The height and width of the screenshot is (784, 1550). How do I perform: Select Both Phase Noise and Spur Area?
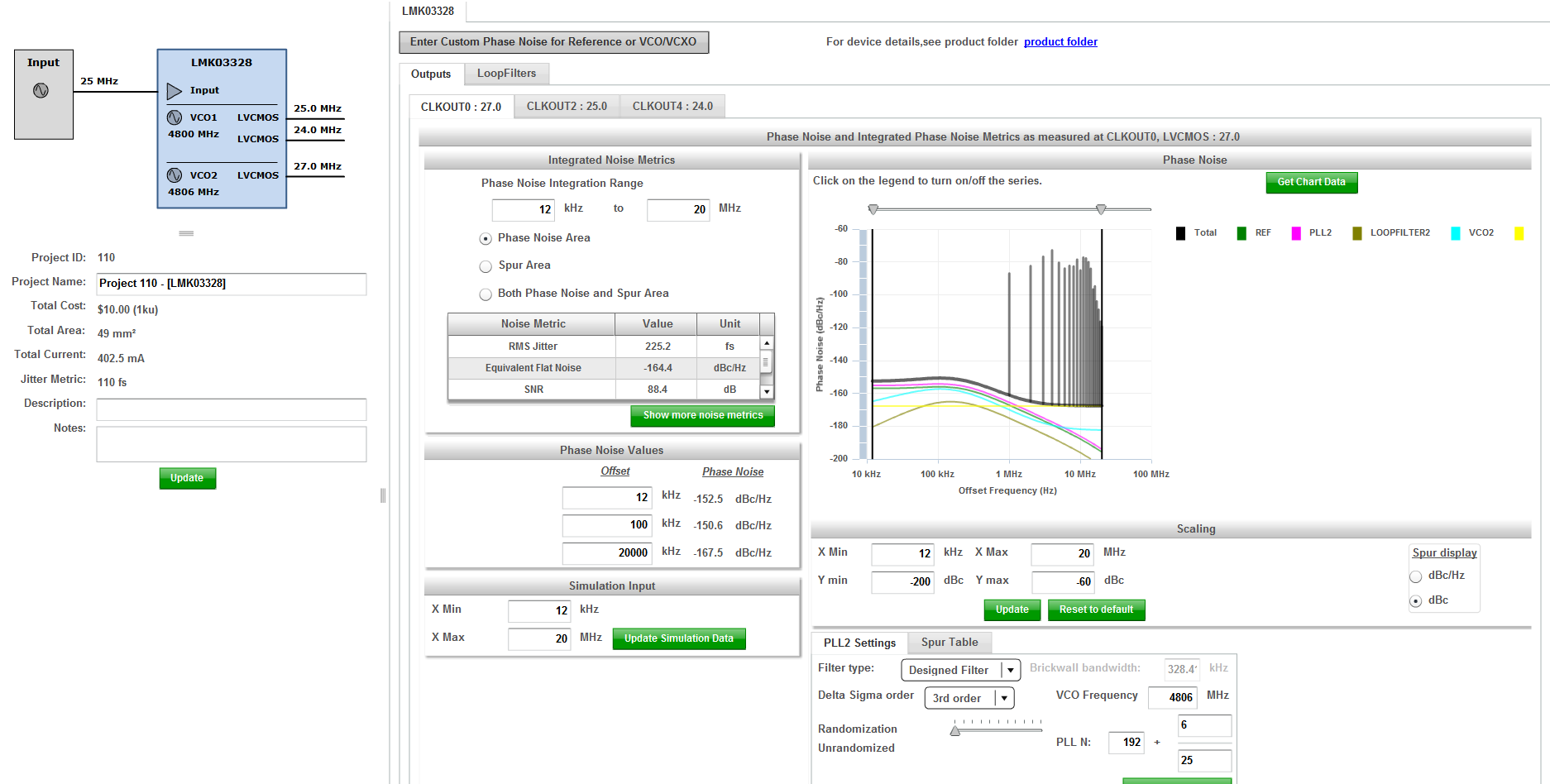[x=486, y=294]
